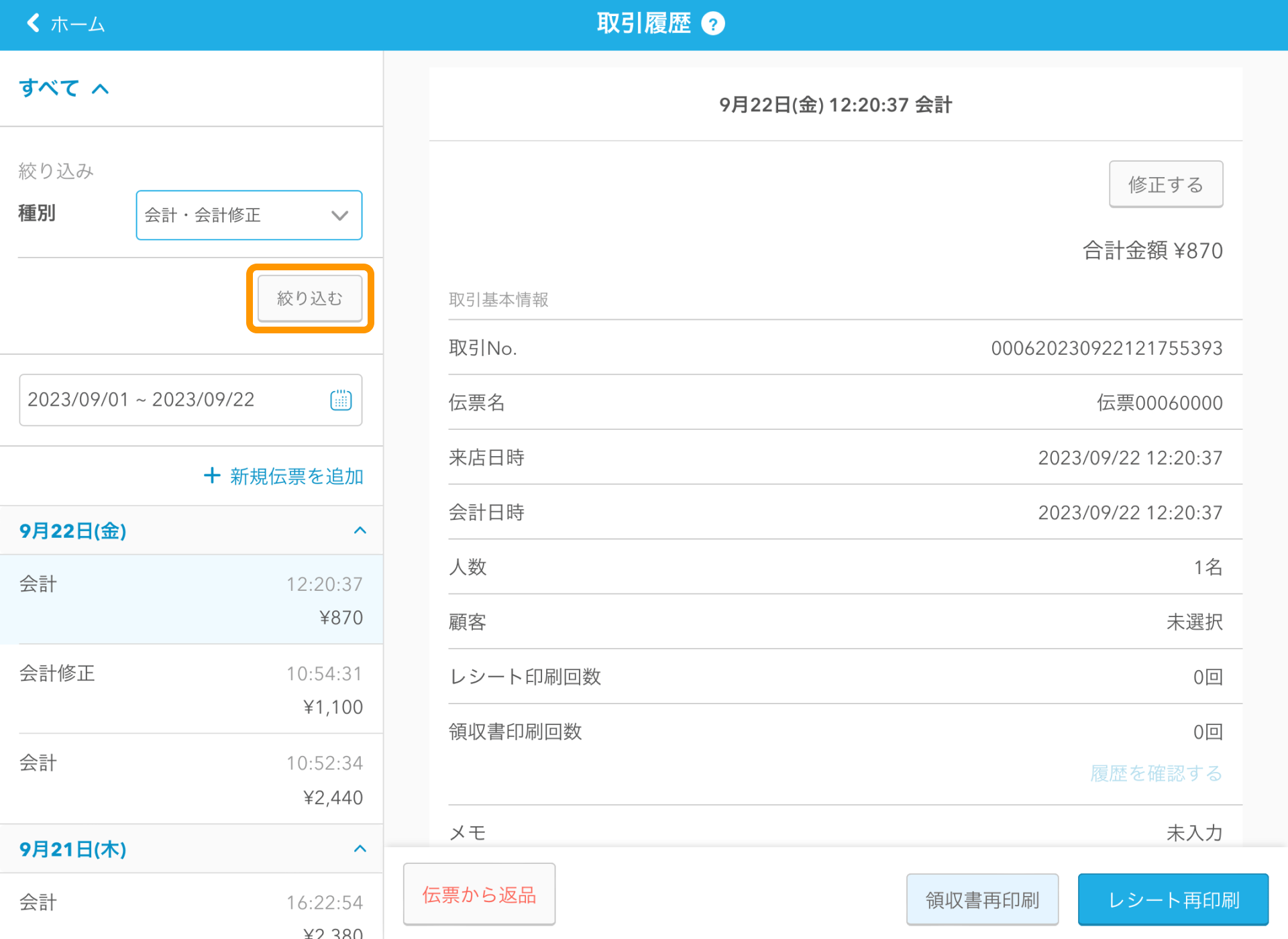
Task: Open 履歴を確認する link
Action: 1156,773
